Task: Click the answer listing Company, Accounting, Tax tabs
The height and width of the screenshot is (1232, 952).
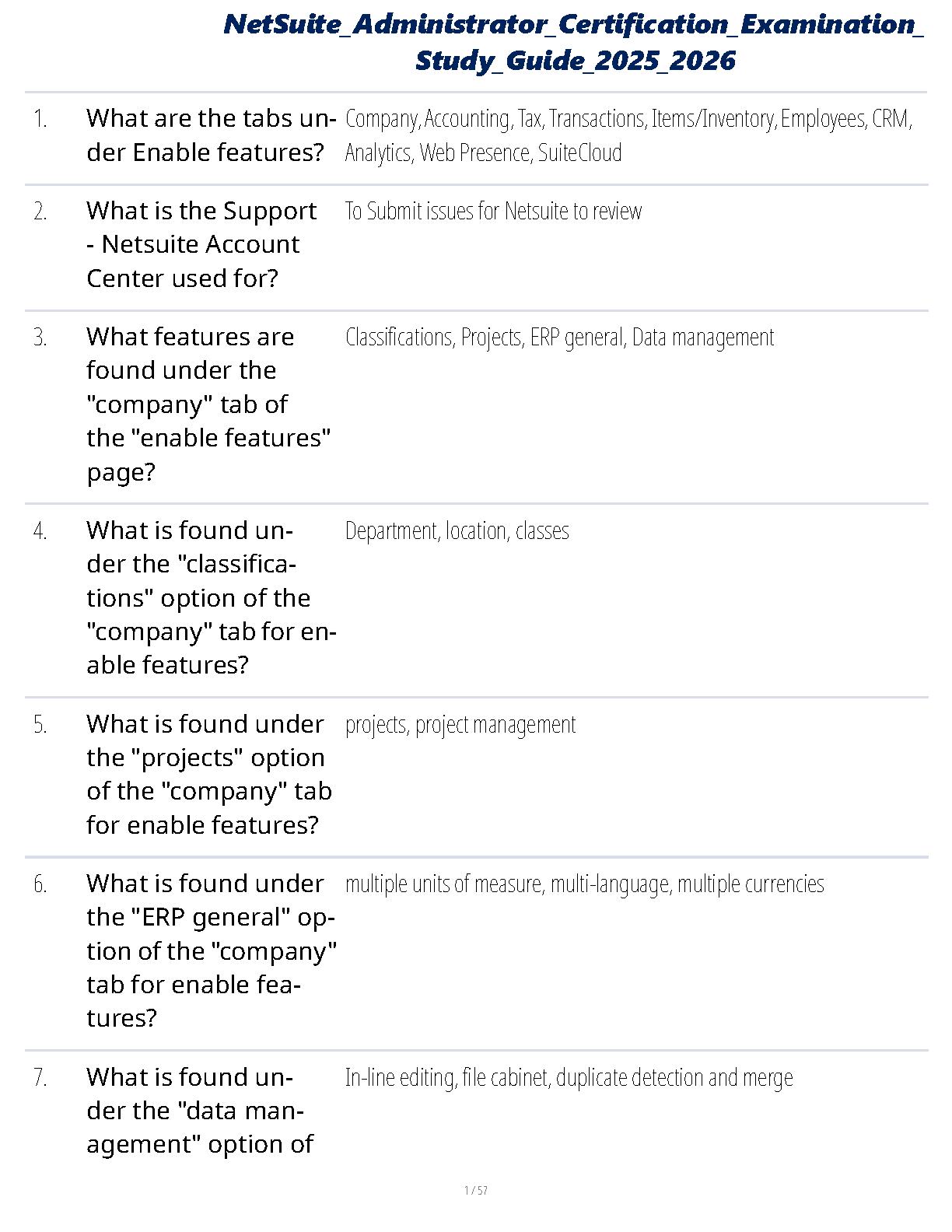Action: (x=628, y=135)
